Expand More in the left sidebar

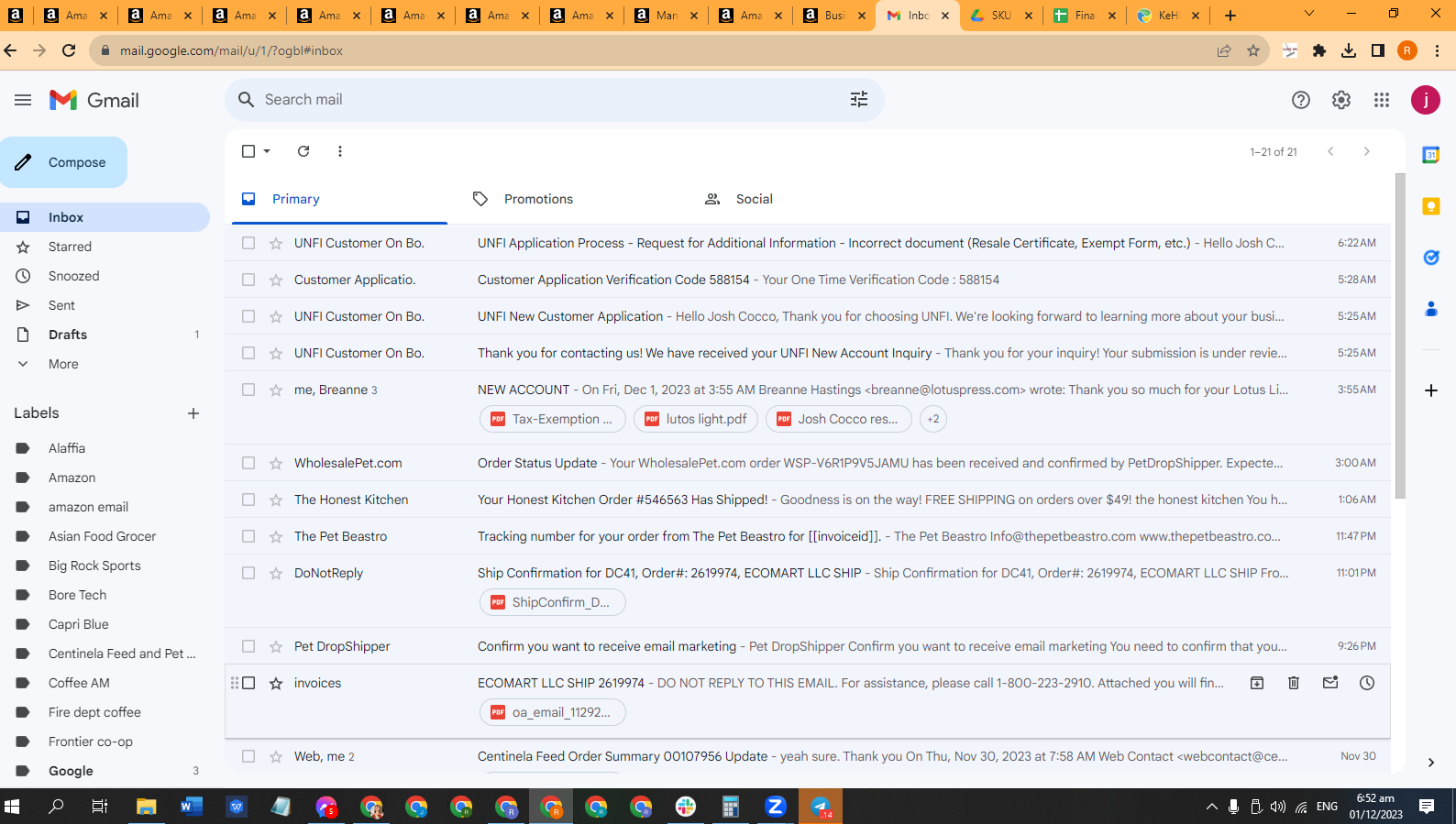[63, 364]
